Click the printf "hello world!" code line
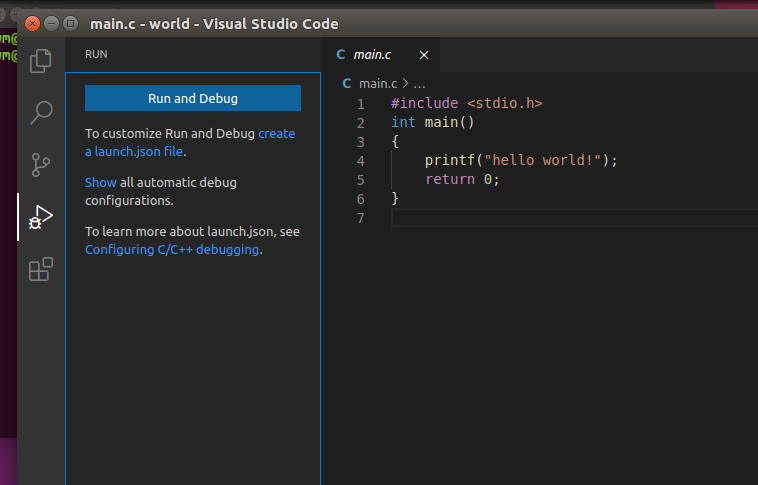758x485 pixels. (x=520, y=160)
